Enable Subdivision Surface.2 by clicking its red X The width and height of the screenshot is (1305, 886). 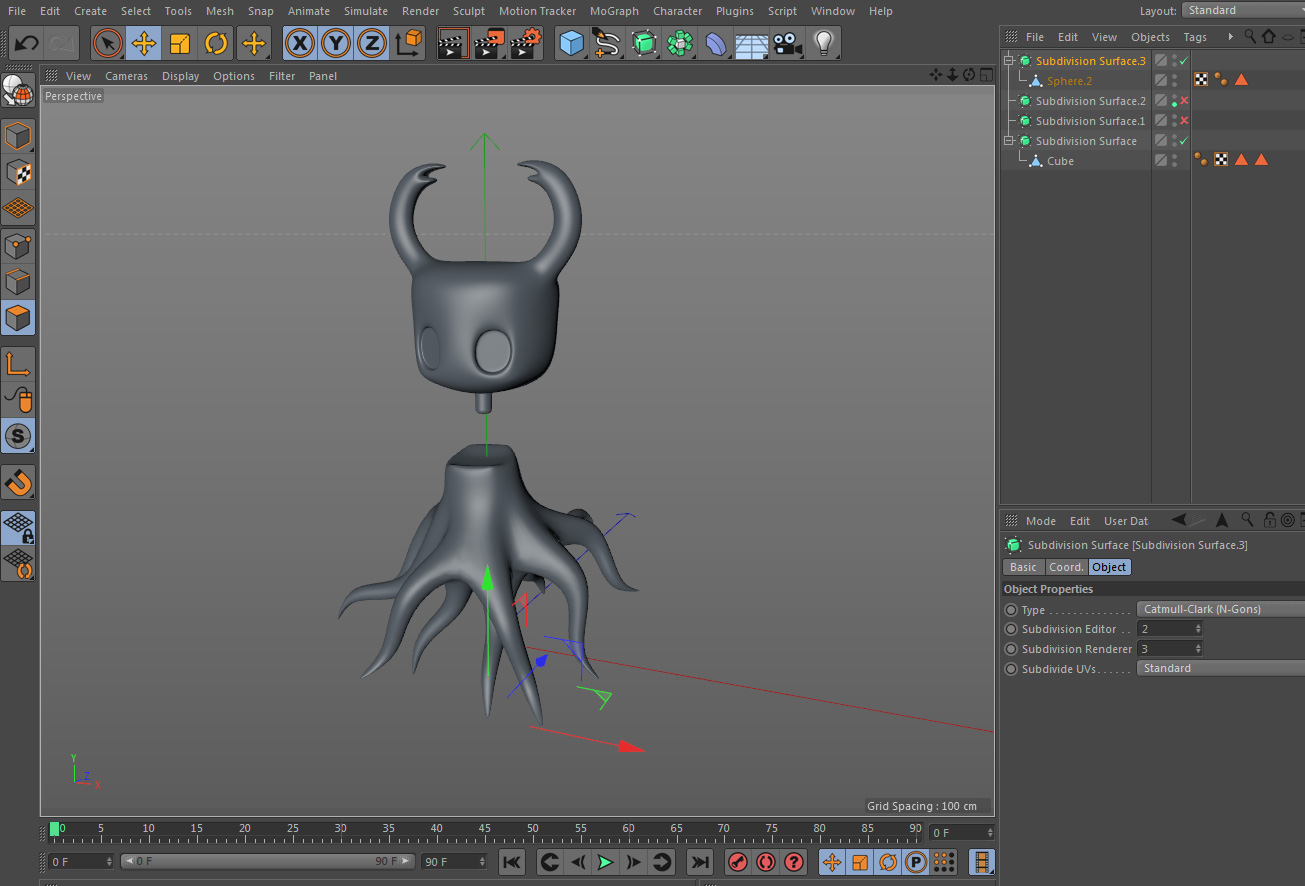[1184, 100]
